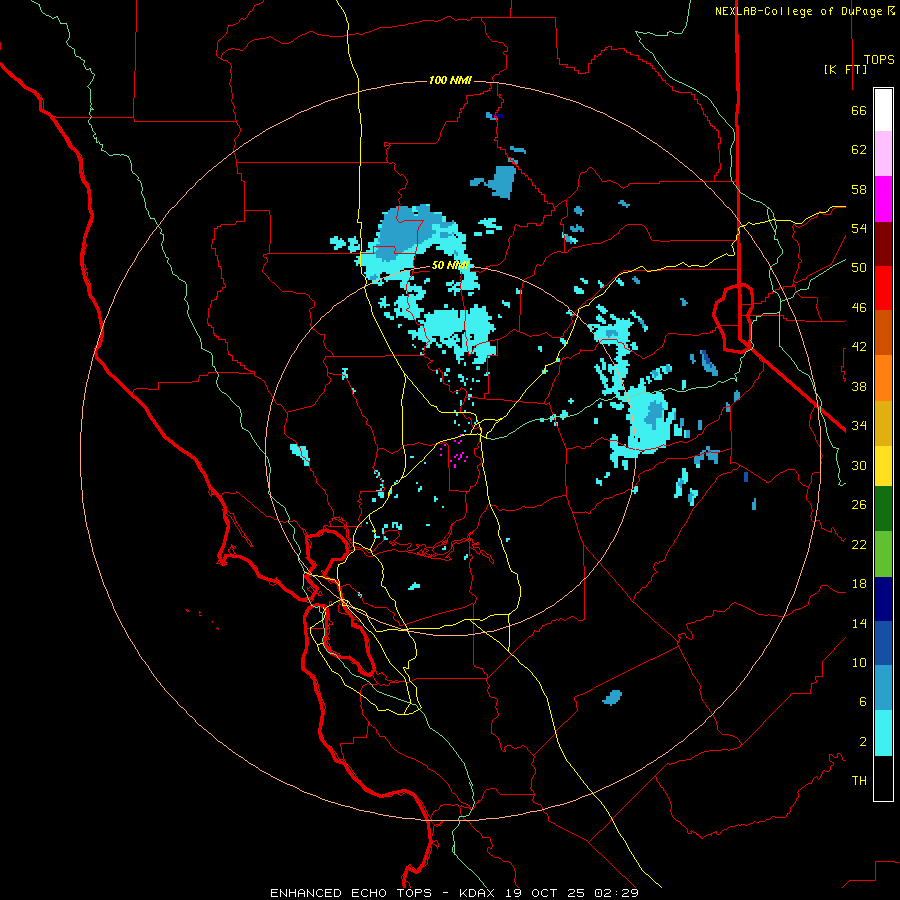900x900 pixels.
Task: Click the "NEXLAB-College of DuPage" header text
Action: (x=799, y=11)
